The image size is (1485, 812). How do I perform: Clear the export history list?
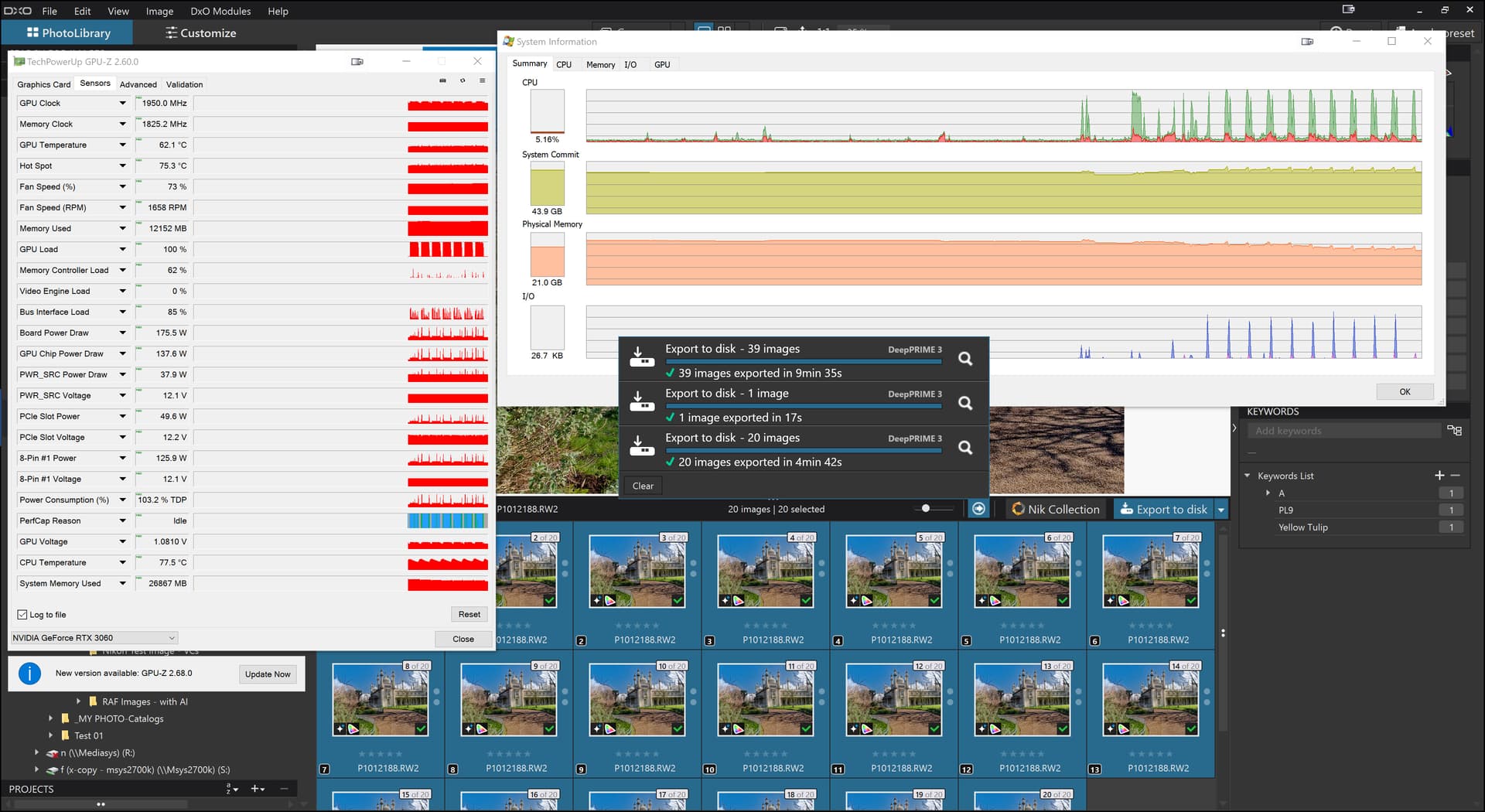(x=643, y=486)
